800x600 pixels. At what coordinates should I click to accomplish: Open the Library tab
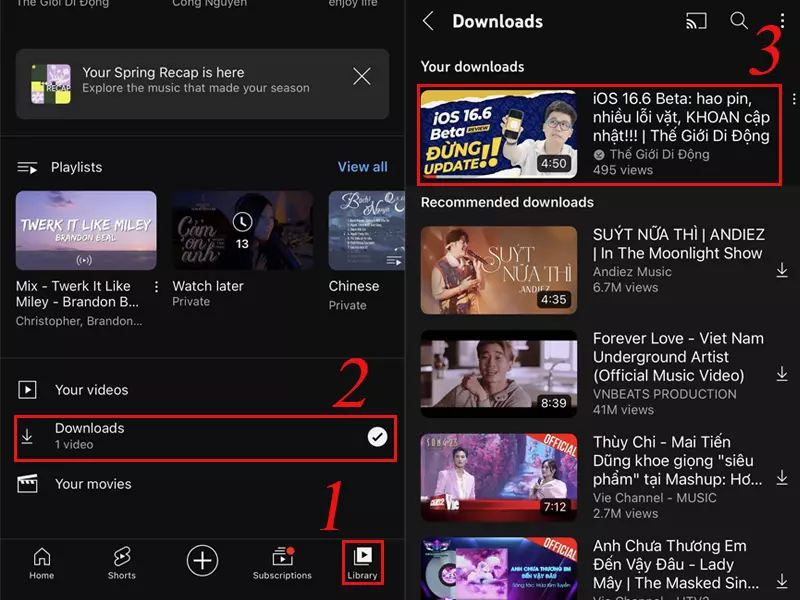pos(362,563)
